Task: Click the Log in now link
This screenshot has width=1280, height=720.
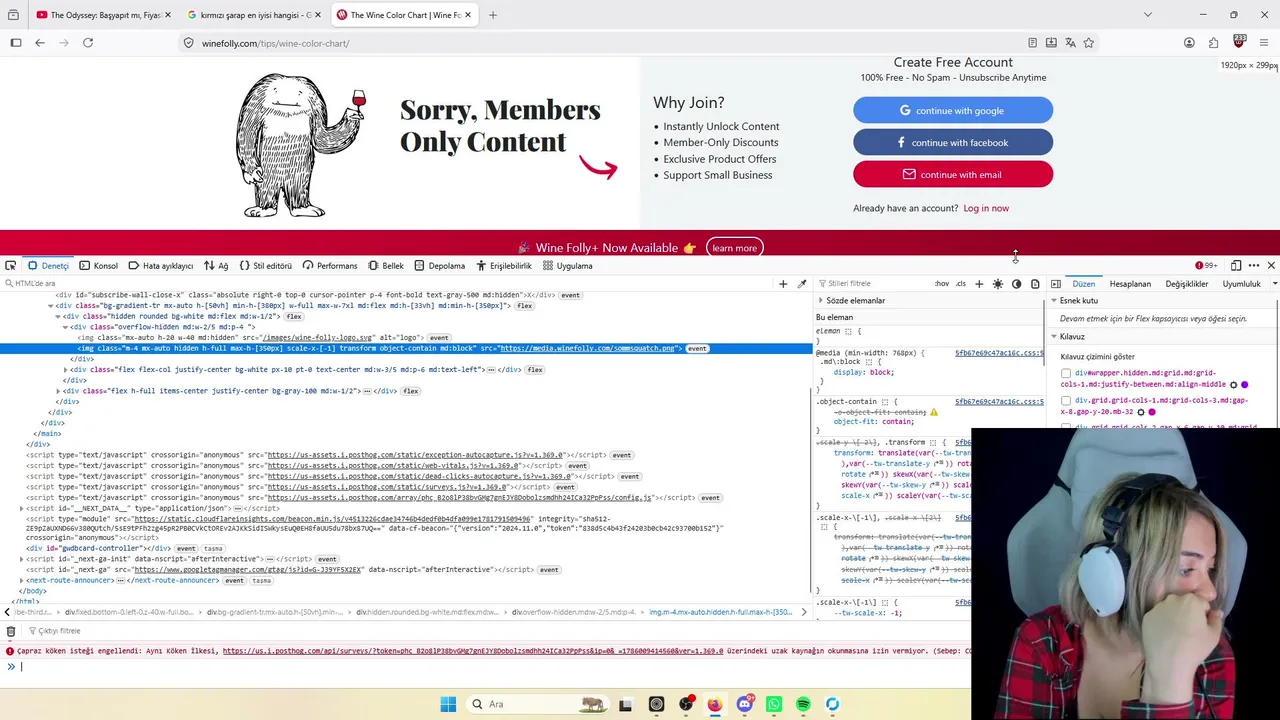Action: pos(986,208)
